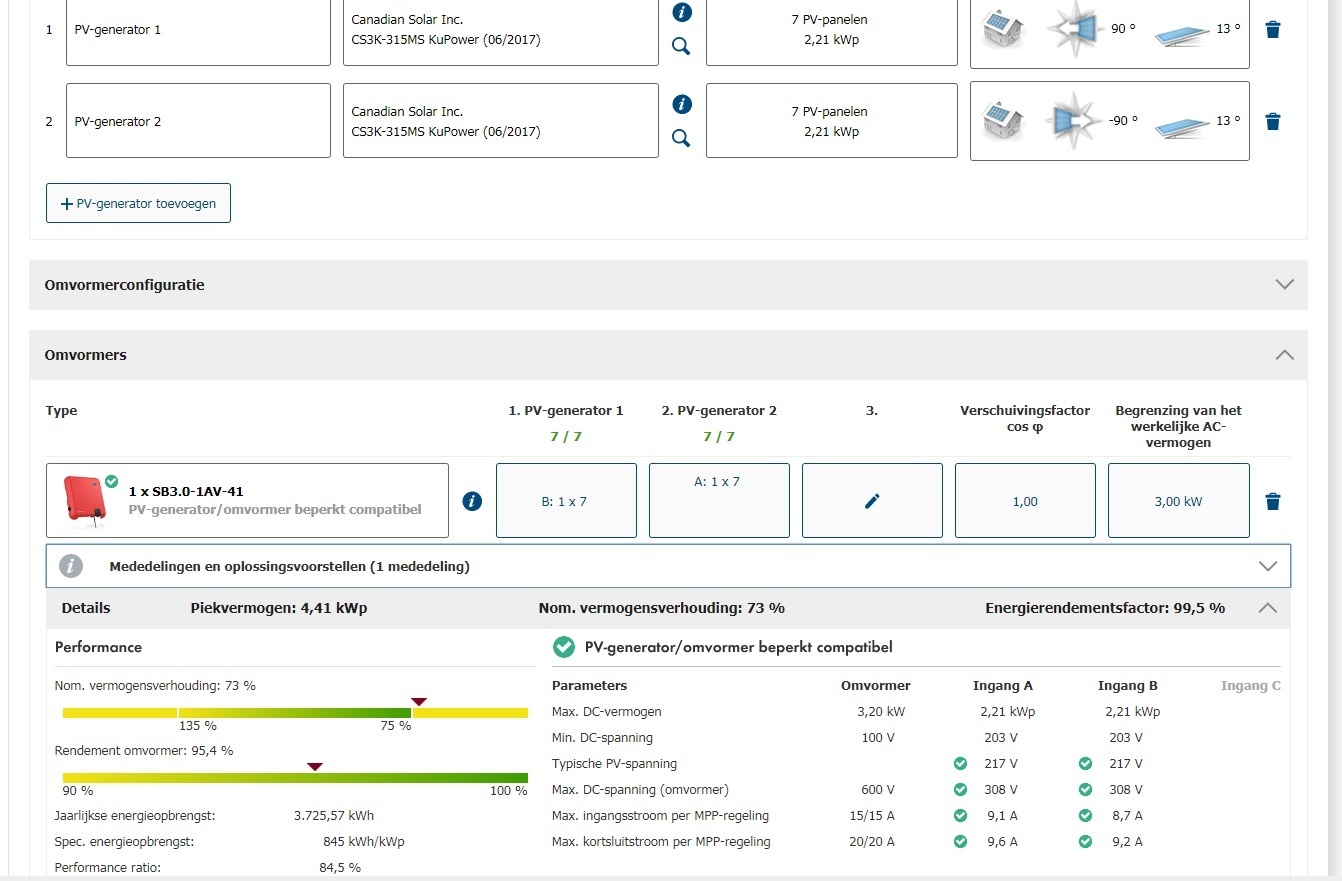Click info icon for PV-generator 2 module
Viewport: 1342px width, 881px height.
click(682, 104)
